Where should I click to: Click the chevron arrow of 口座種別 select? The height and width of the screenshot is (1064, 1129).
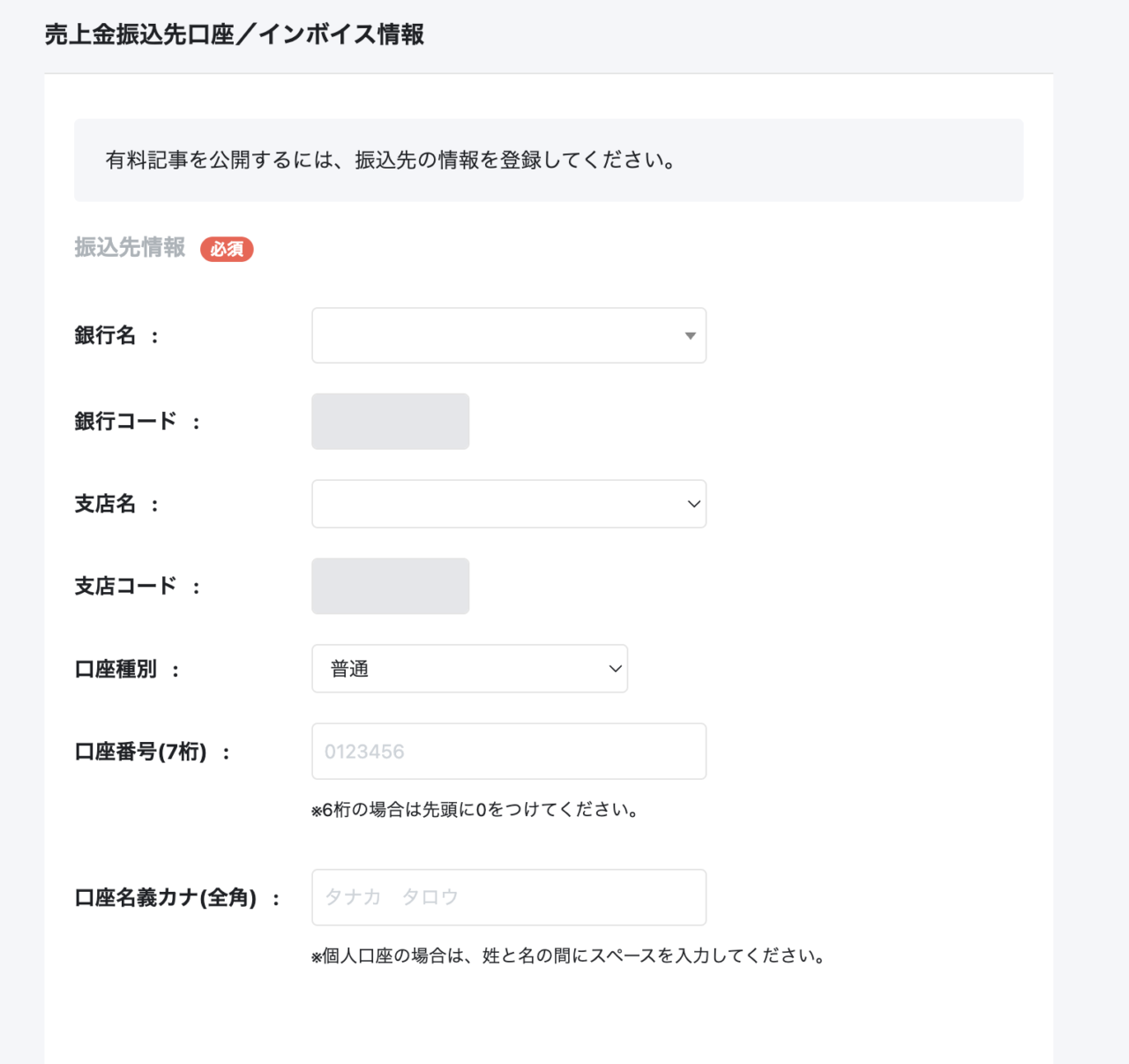click(615, 669)
